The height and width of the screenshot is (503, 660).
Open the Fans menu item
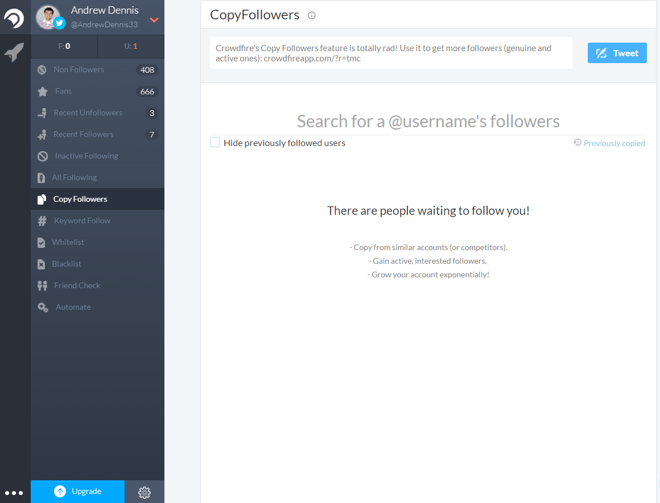click(x=98, y=91)
